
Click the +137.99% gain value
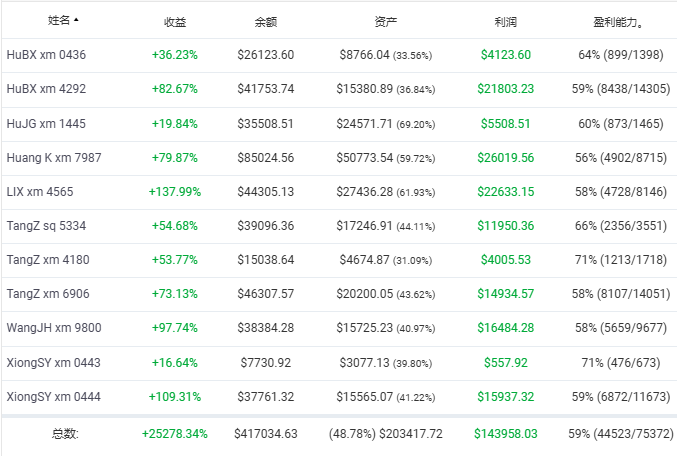point(175,192)
